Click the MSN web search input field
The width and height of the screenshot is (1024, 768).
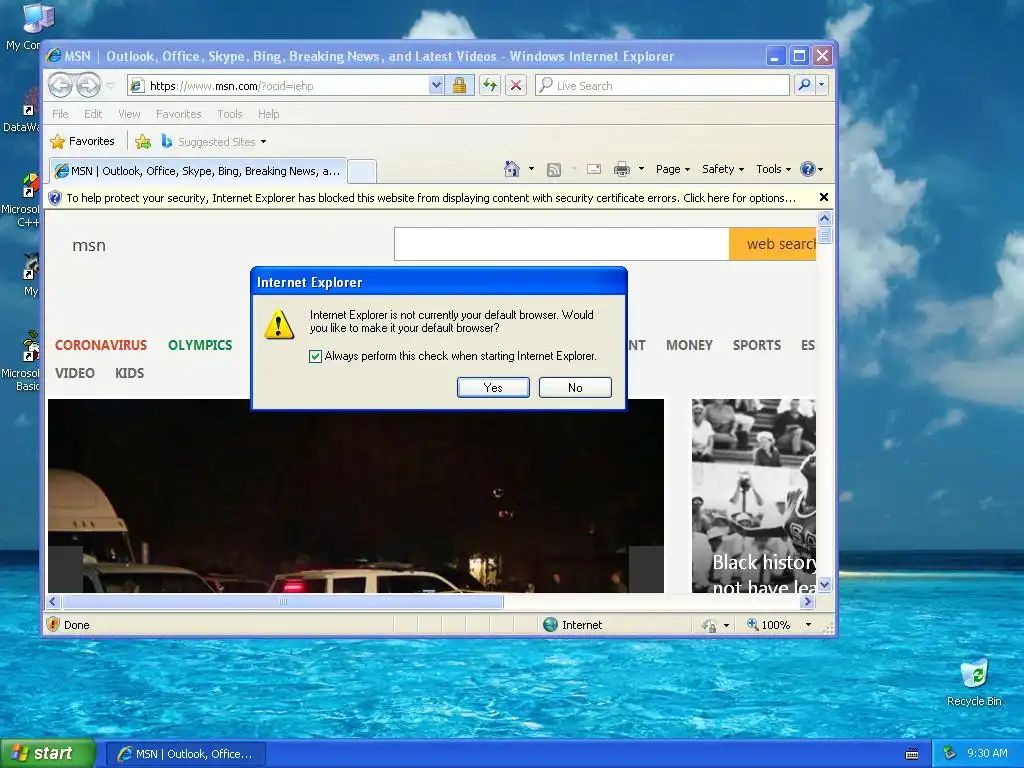click(562, 244)
